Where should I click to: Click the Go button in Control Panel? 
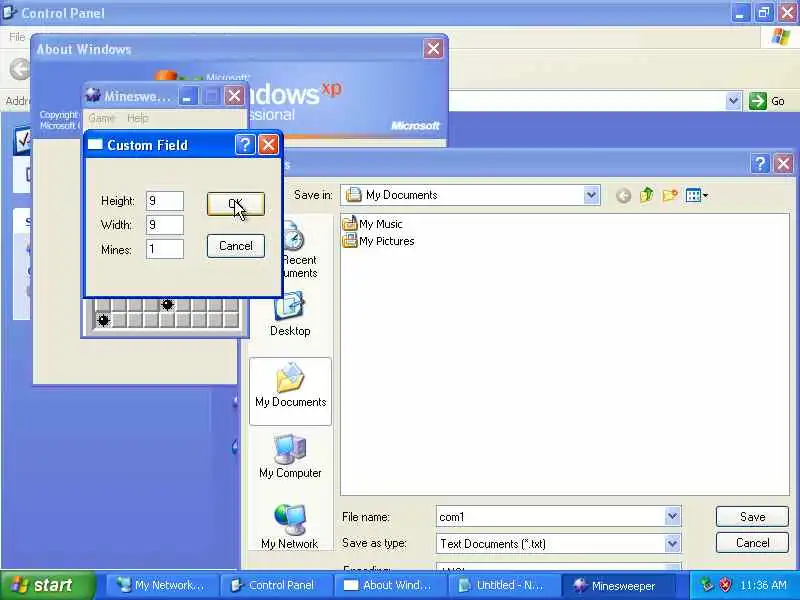click(x=767, y=101)
